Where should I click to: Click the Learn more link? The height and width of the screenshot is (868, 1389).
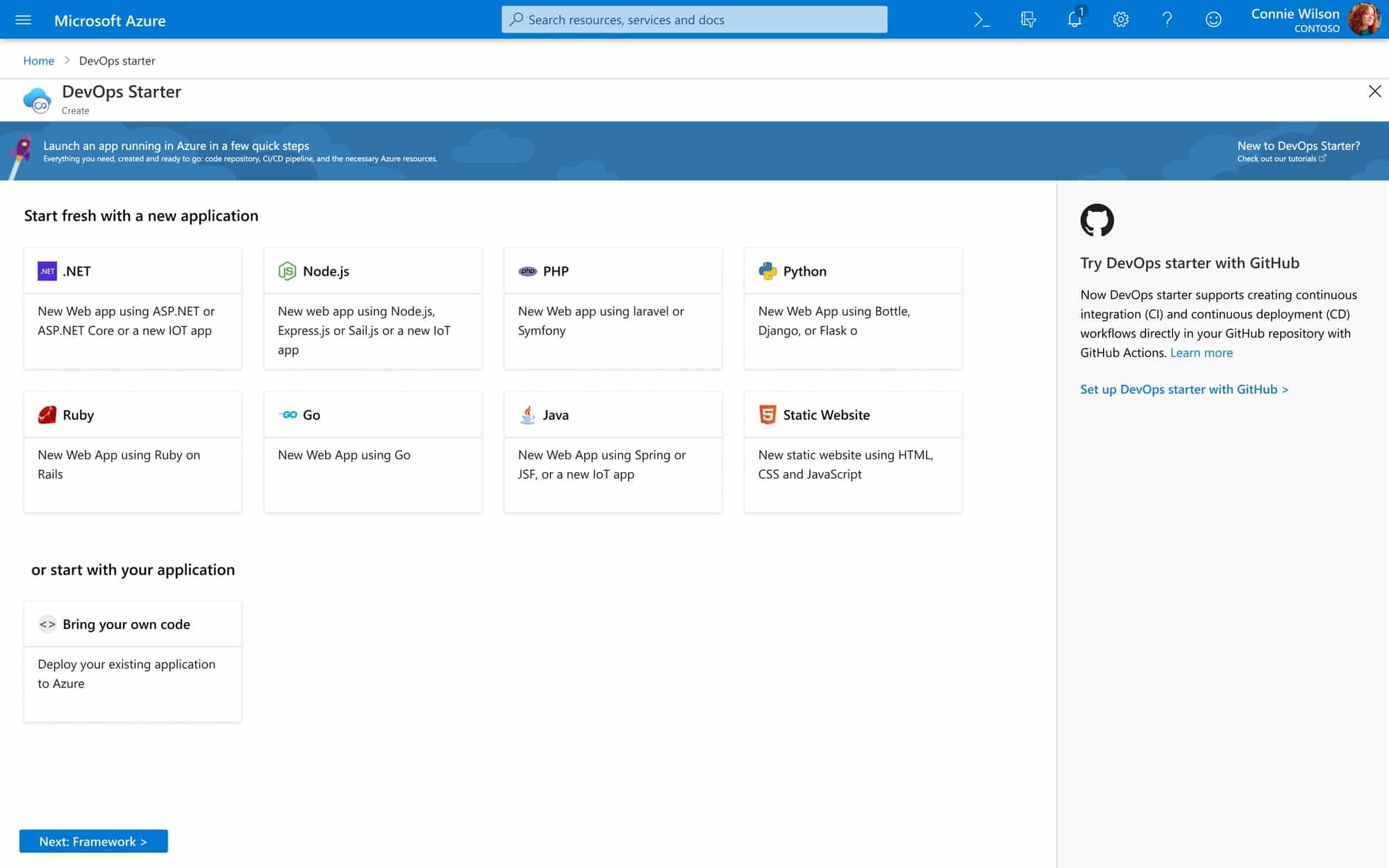click(x=1201, y=353)
